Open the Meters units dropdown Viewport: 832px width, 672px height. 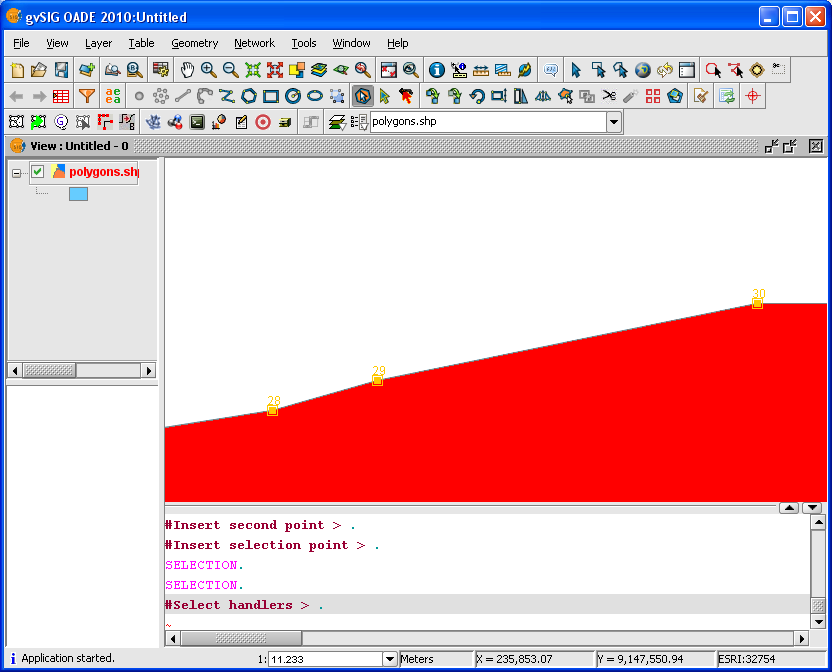437,658
